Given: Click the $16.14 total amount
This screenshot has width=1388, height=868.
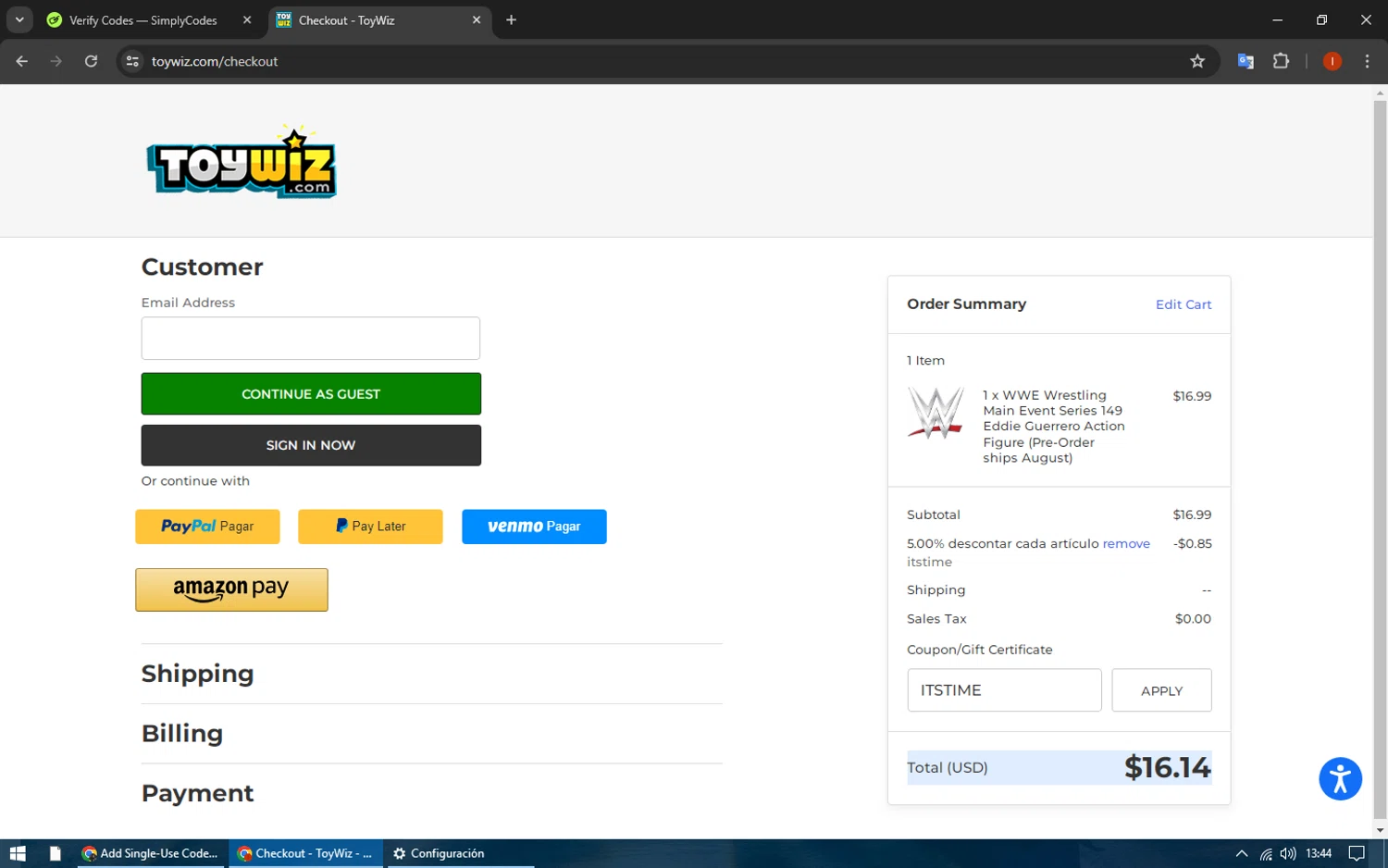Looking at the screenshot, I should (x=1167, y=767).
